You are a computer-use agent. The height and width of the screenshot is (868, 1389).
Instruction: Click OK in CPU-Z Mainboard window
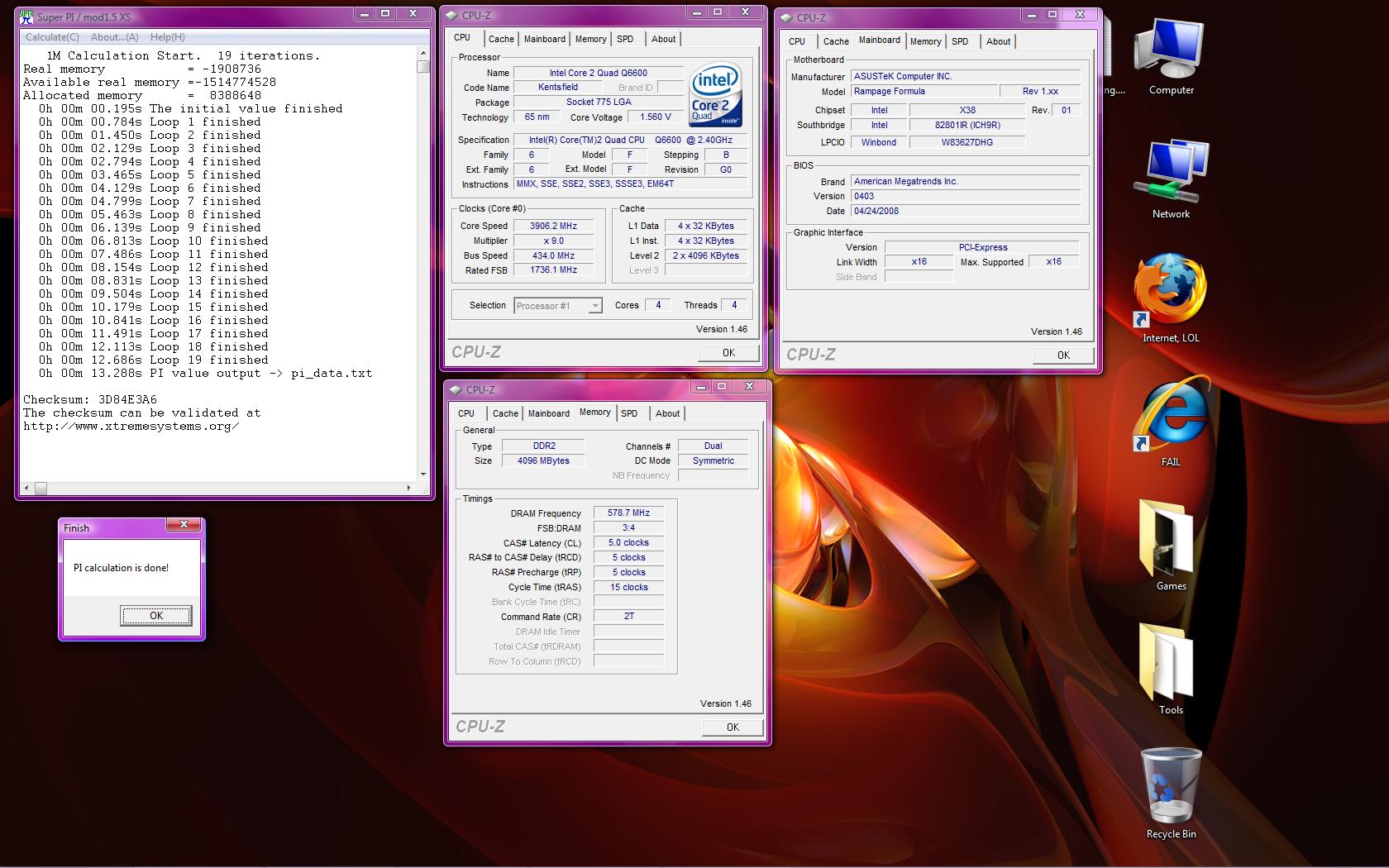click(x=1063, y=355)
